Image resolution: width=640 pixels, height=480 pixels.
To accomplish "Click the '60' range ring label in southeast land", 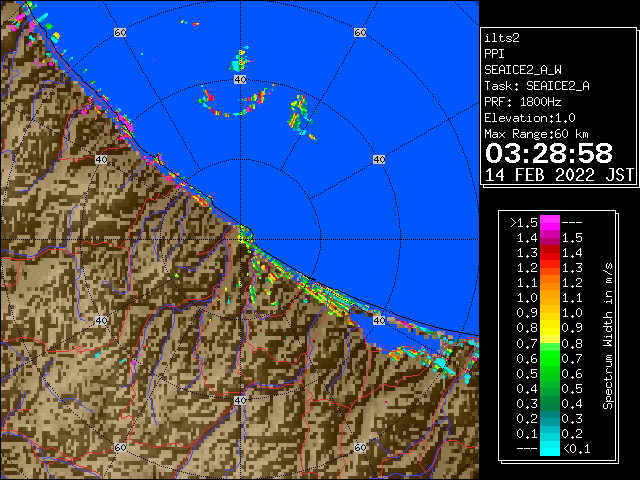I will (x=360, y=447).
